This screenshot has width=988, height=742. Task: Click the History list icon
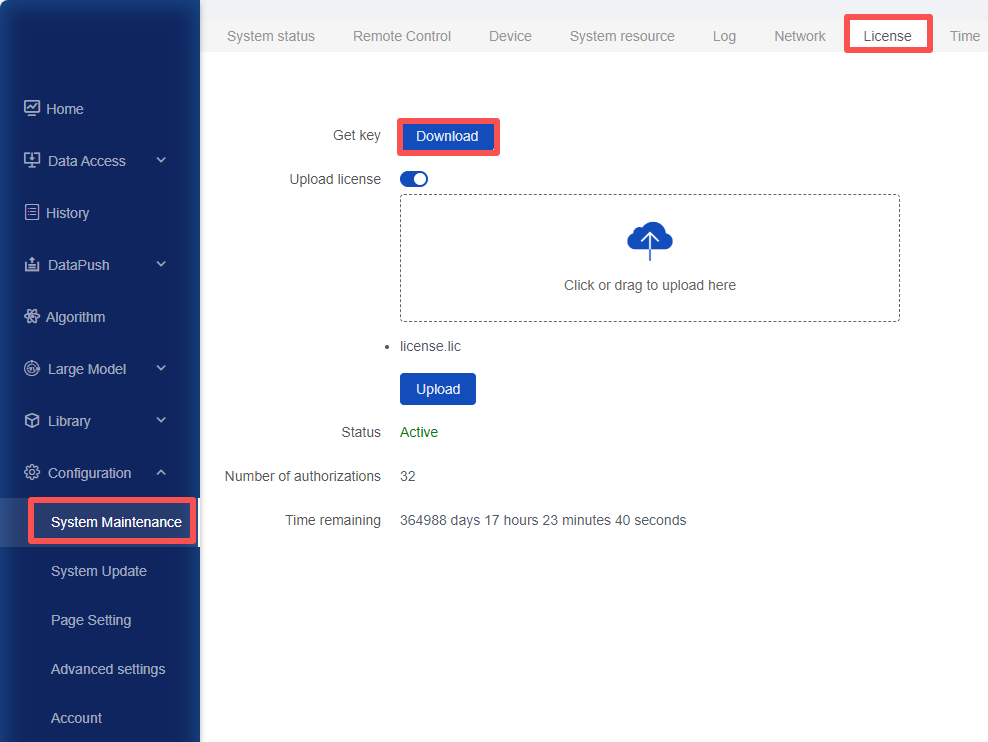pyautogui.click(x=32, y=212)
